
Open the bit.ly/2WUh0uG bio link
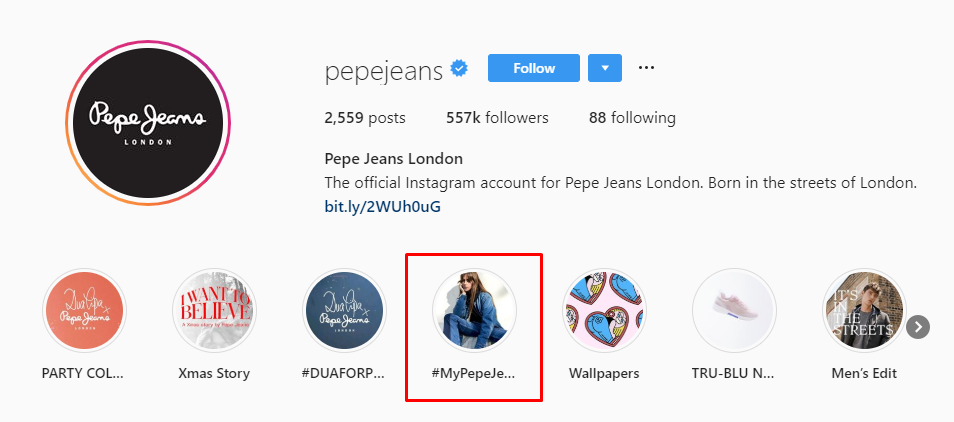383,207
